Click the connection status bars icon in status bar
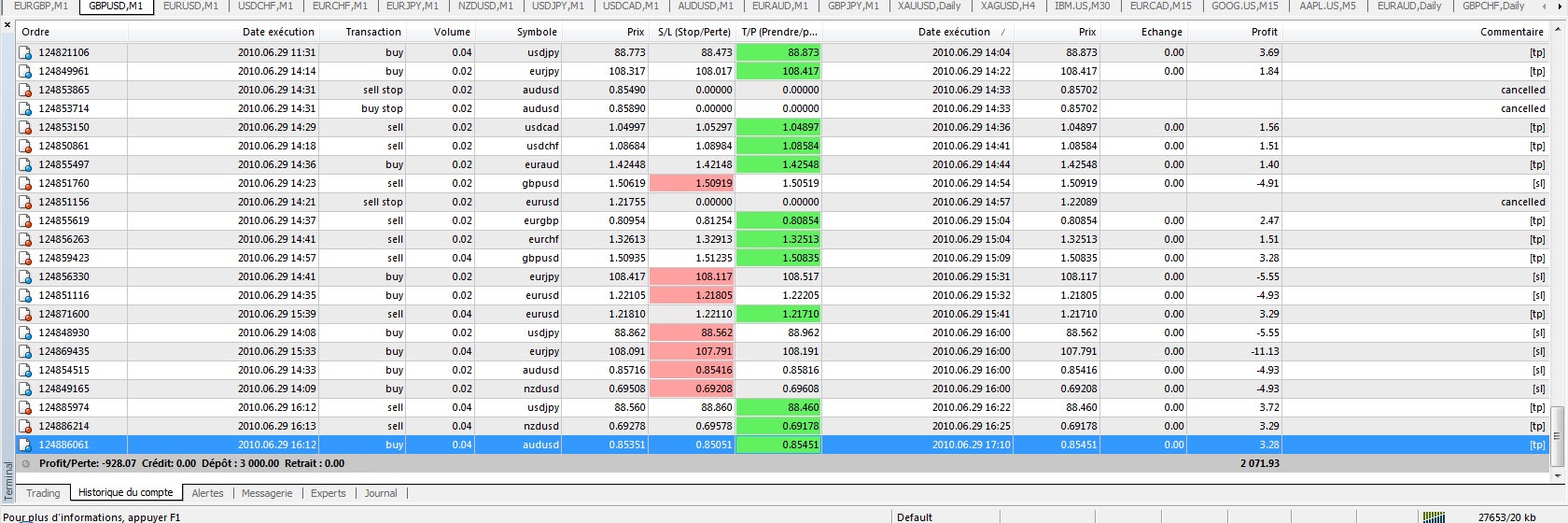The height and width of the screenshot is (523, 1568). pos(1433,516)
